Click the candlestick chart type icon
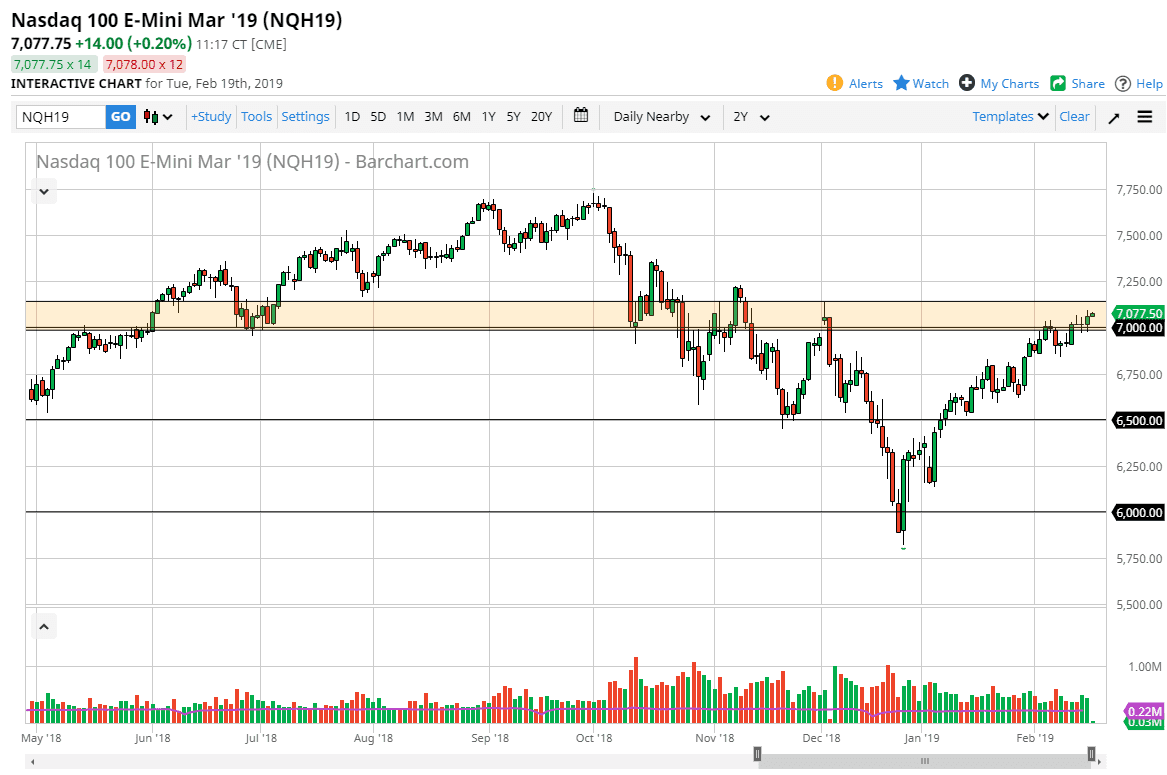 (x=151, y=116)
